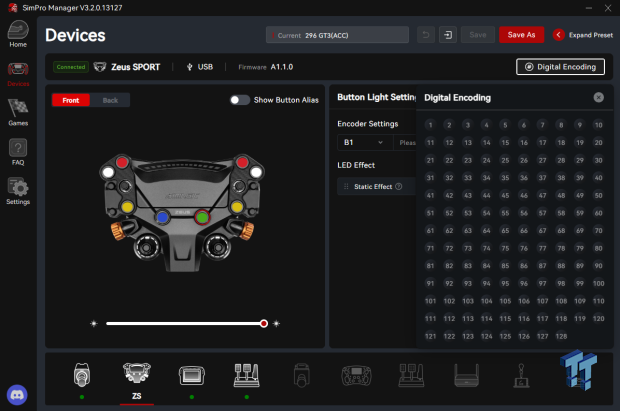Click the low brightness sun icon
Screen dimensions: 620x411
point(94,324)
